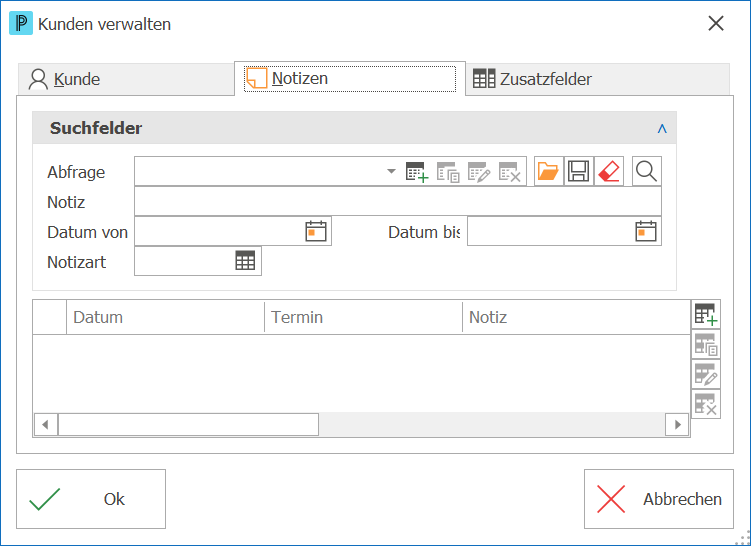Open the Zusatzfelder tab
The width and height of the screenshot is (751, 546).
tap(598, 79)
